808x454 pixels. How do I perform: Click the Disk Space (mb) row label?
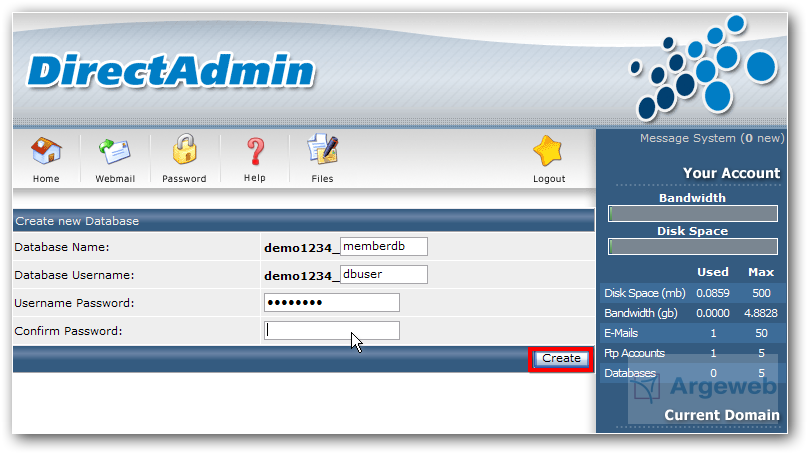(x=645, y=293)
